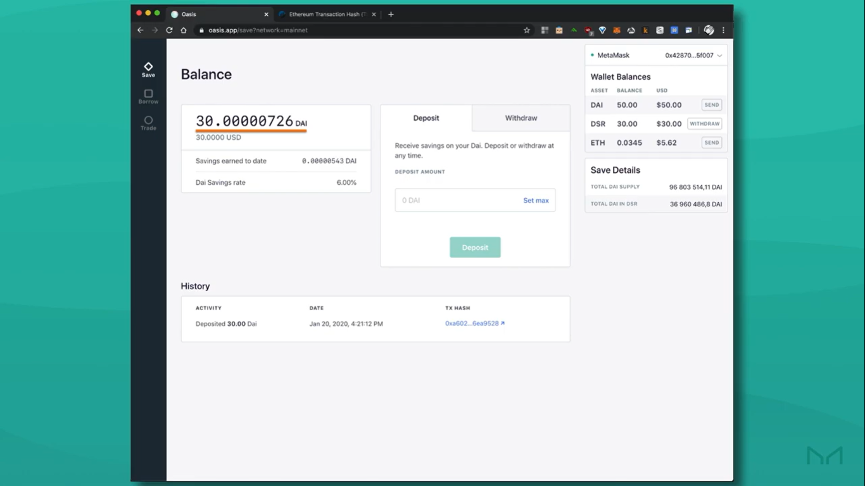
Task: Select the Ethereum Transaction Hash browser tab
Action: point(327,14)
